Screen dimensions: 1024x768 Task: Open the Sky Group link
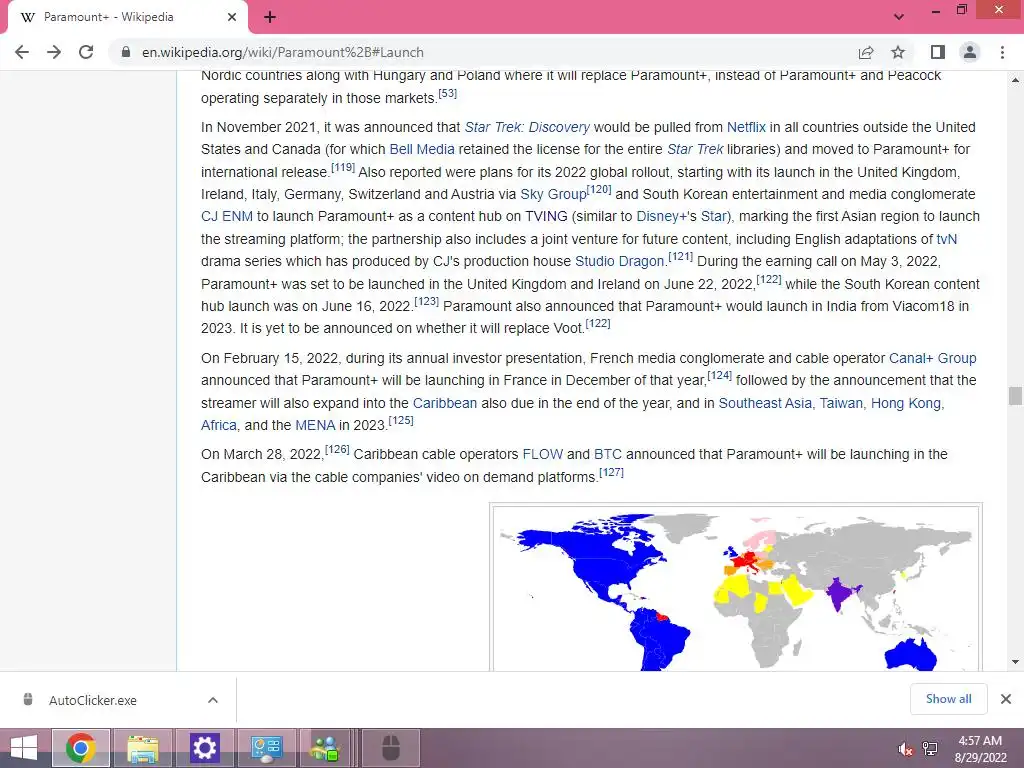(x=553, y=195)
